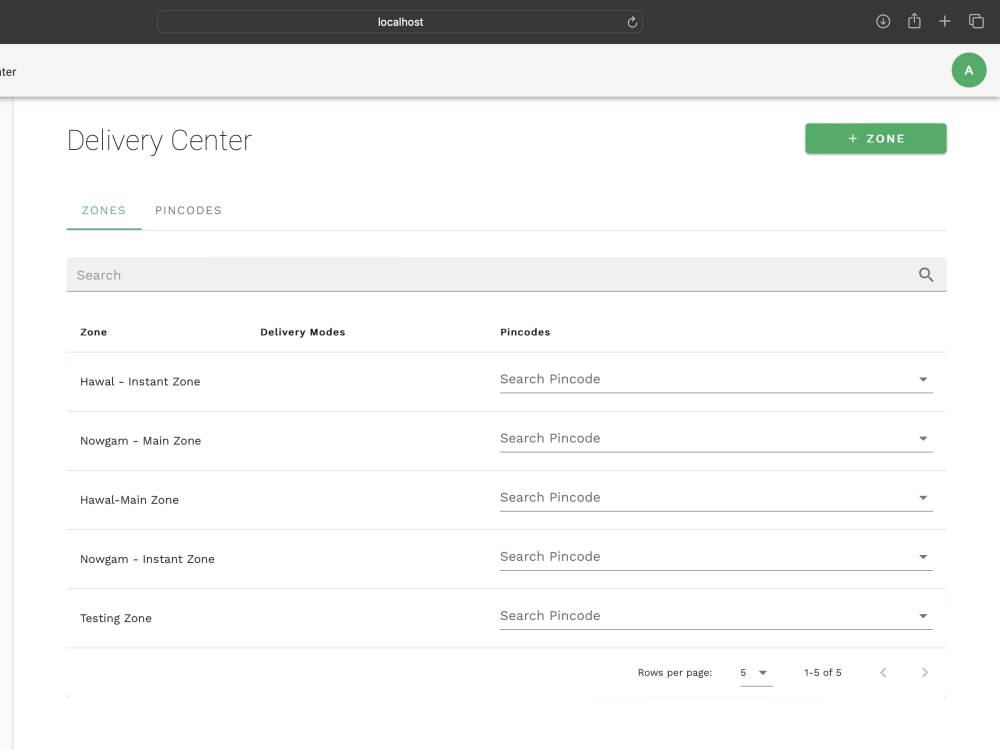The height and width of the screenshot is (750, 1000).
Task: Go to the previous page chevron
Action: point(883,672)
